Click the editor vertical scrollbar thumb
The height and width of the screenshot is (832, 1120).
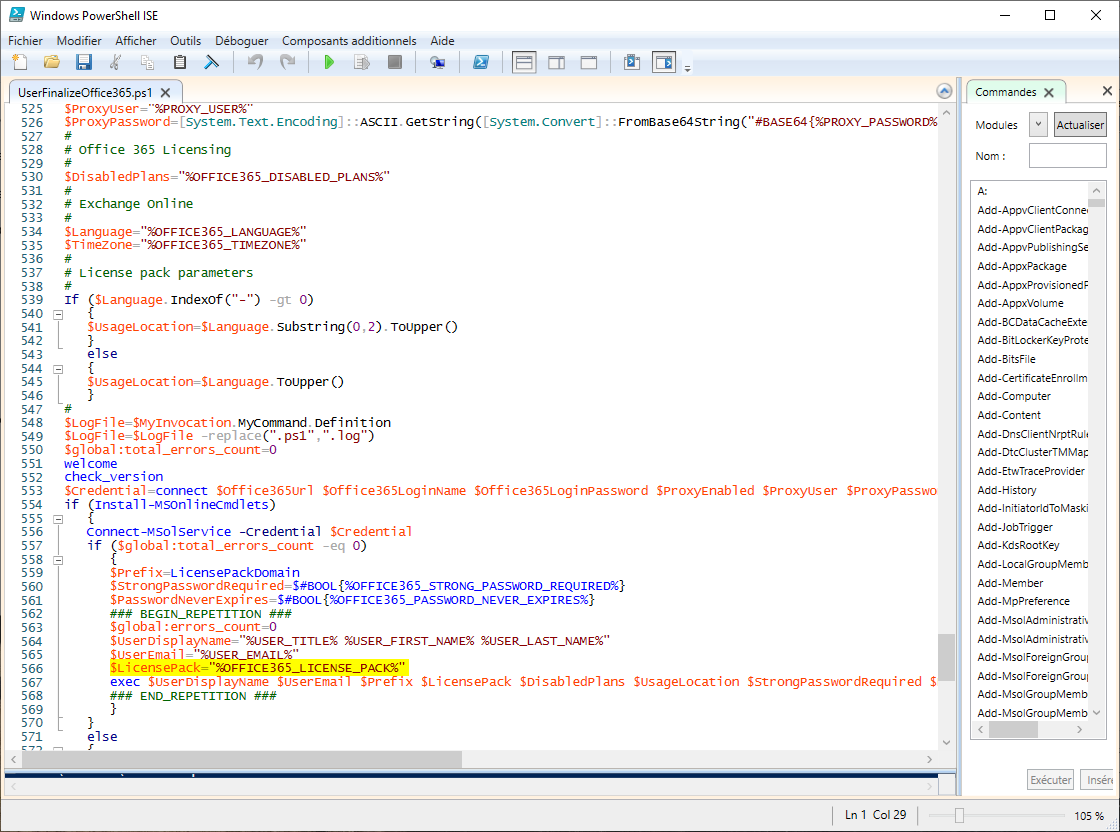[946, 657]
